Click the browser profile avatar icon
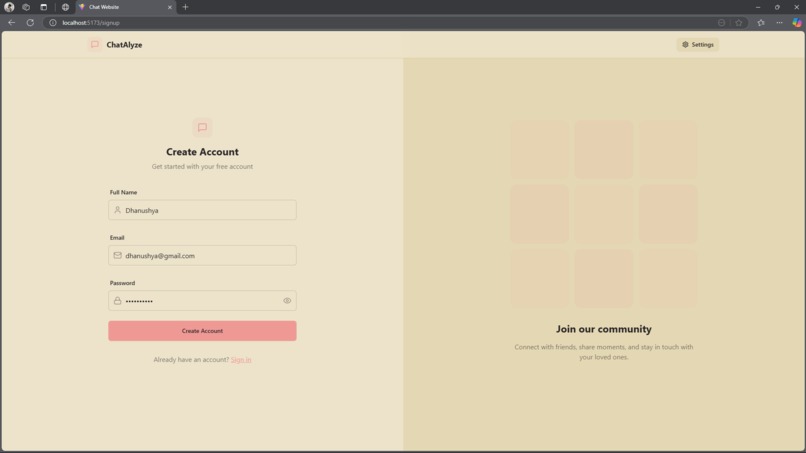The width and height of the screenshot is (806, 453). (9, 7)
